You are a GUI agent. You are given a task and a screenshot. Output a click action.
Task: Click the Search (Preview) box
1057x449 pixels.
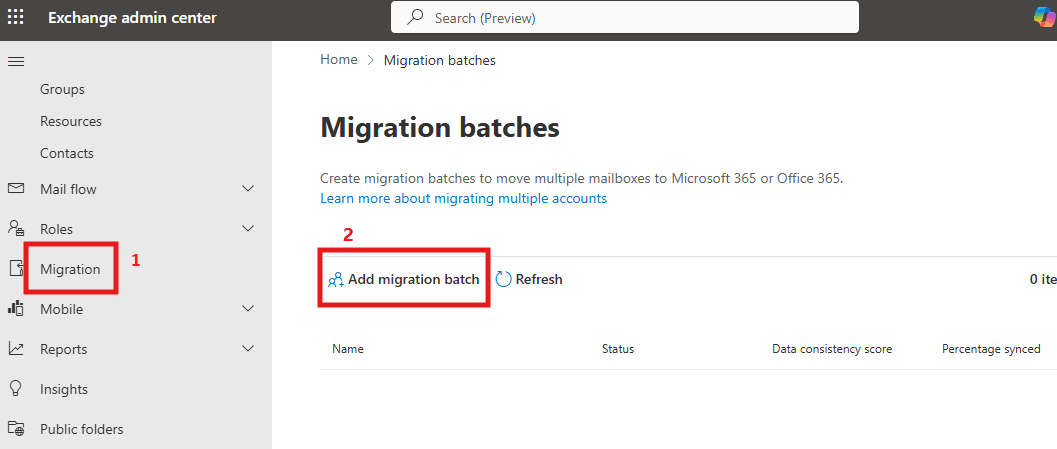(624, 18)
